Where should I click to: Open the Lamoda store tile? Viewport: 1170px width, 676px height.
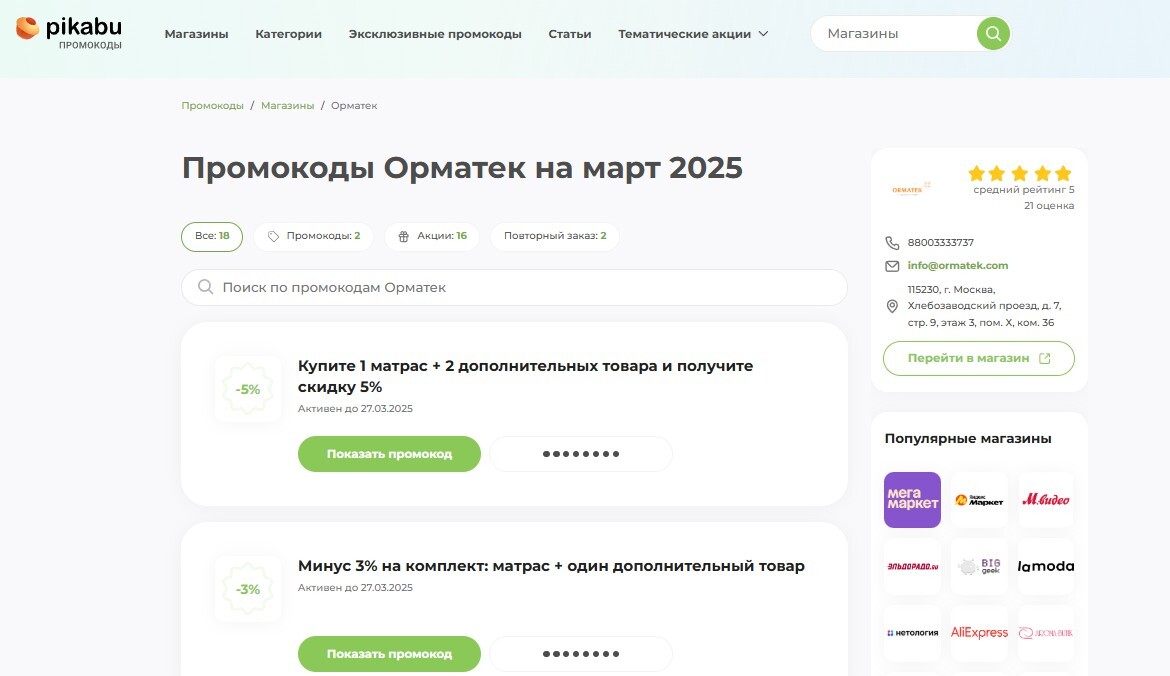point(1046,566)
